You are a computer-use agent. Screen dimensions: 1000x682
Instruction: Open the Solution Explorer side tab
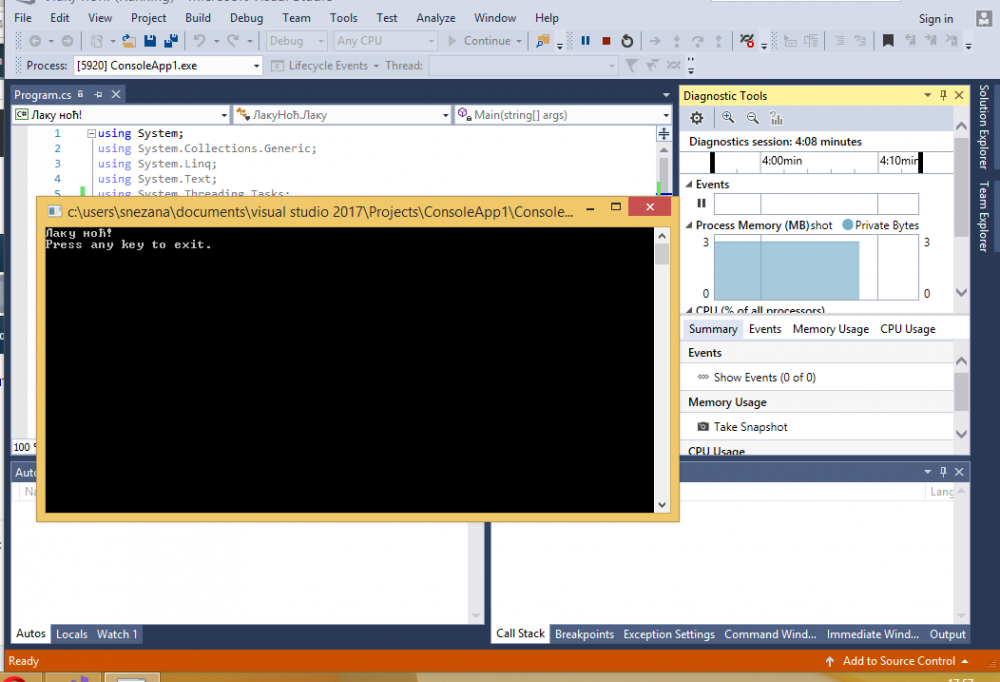coord(984,126)
